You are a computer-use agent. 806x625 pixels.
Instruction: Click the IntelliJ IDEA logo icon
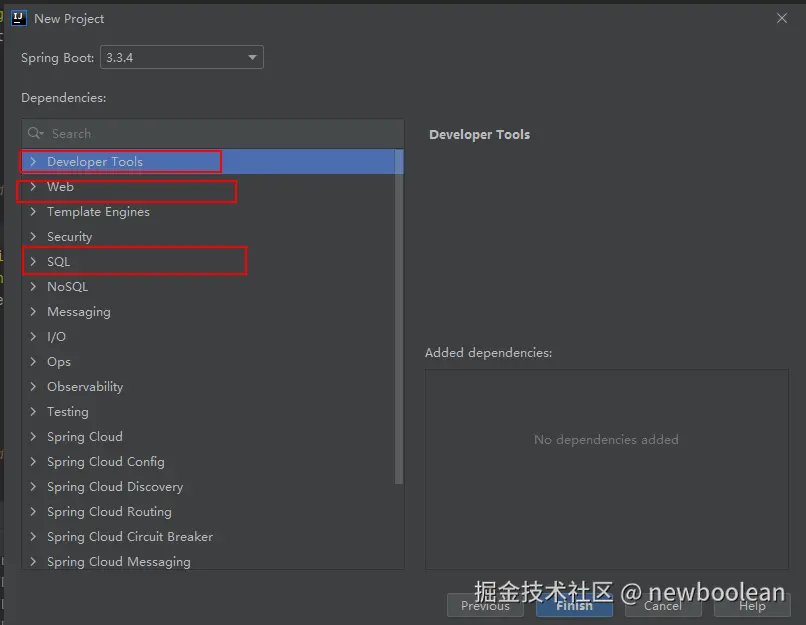tap(19, 18)
